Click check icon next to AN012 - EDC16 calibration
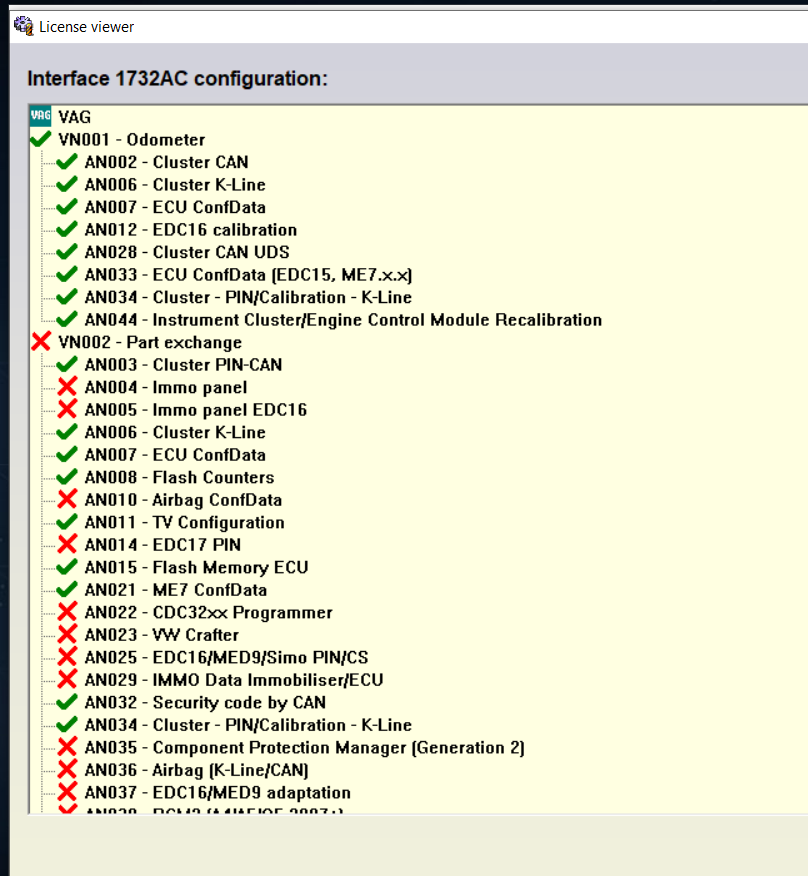Screen dimensions: 808x876 (x=67, y=229)
